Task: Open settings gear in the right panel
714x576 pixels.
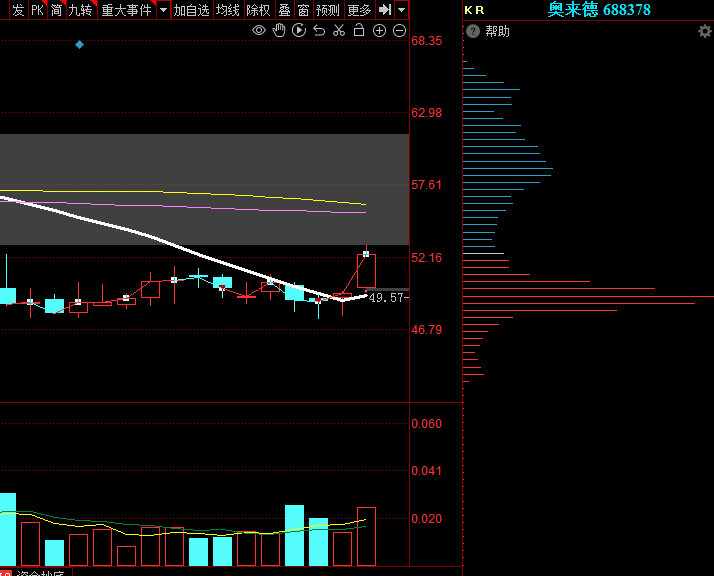Action: coord(704,31)
